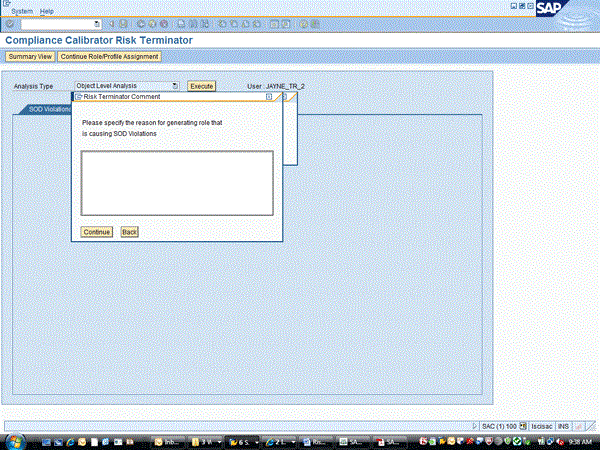Expand the command field history dropdown
Viewport: 600px width, 450px height.
point(96,23)
